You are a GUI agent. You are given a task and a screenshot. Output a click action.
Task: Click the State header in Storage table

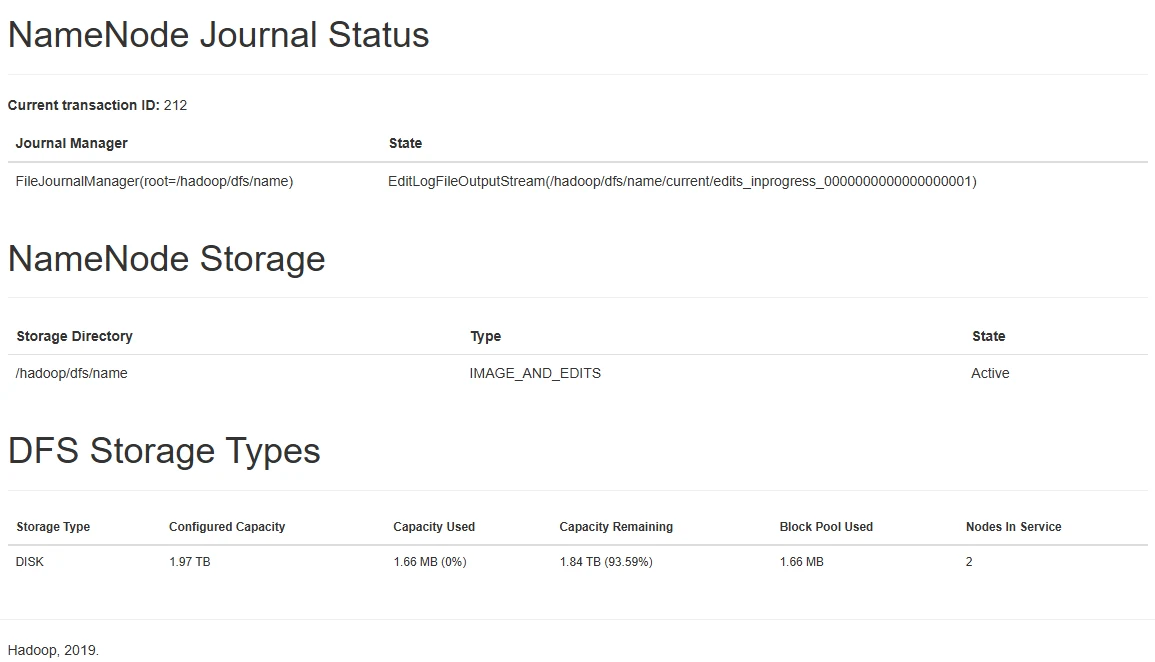989,336
